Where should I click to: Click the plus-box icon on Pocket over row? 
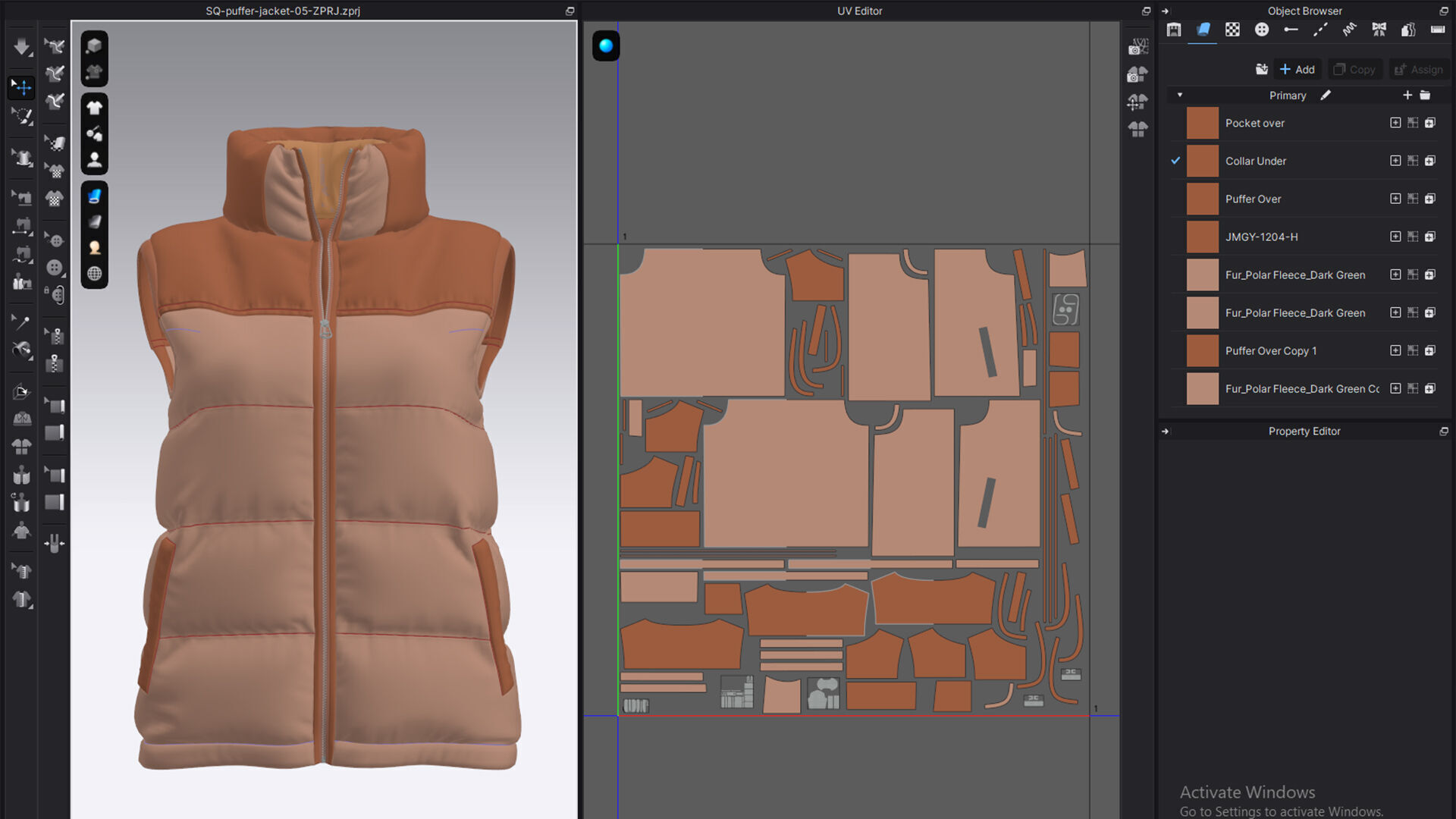[1395, 123]
